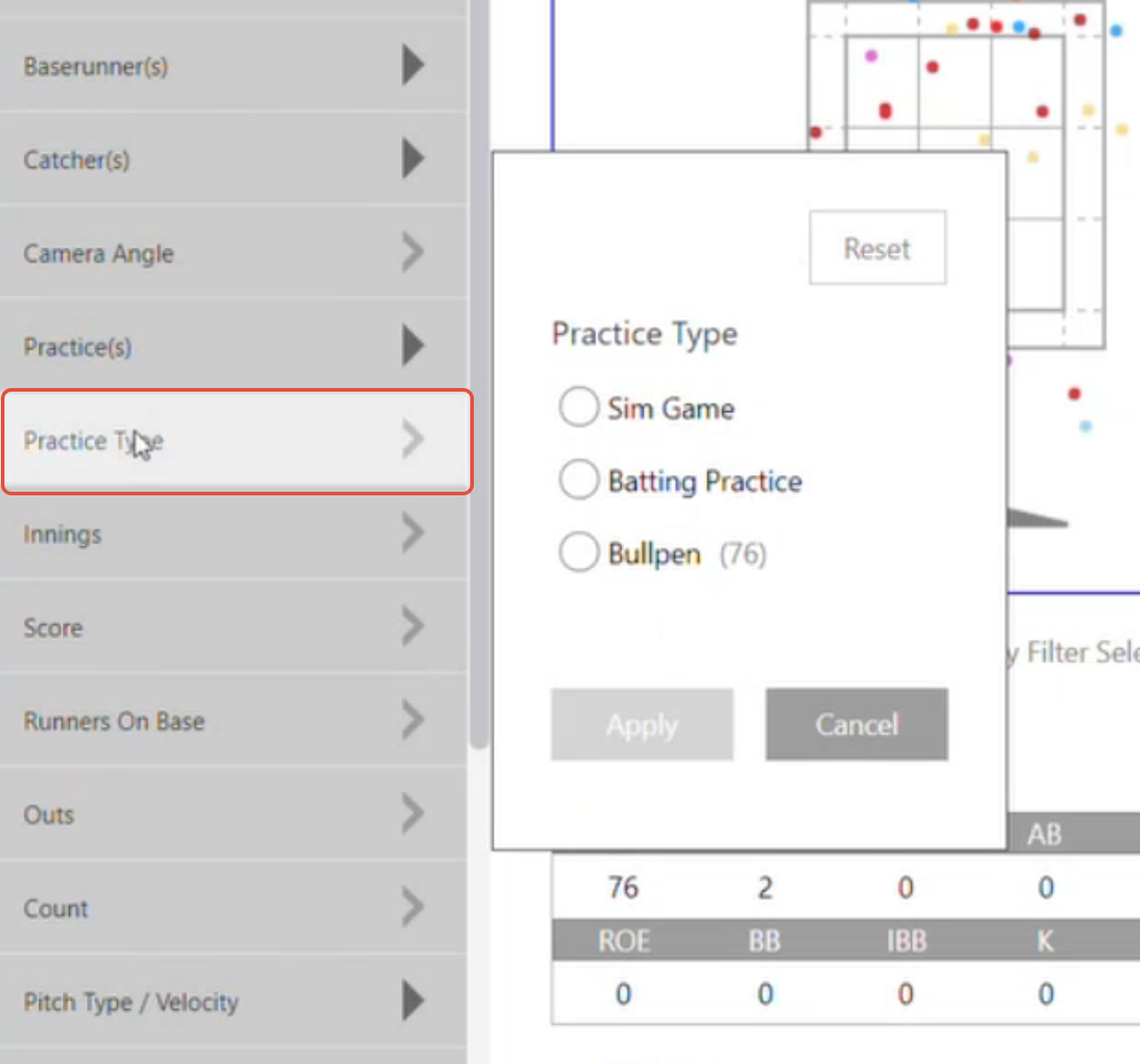
Task: Click the Outs filter chevron
Action: (x=412, y=815)
